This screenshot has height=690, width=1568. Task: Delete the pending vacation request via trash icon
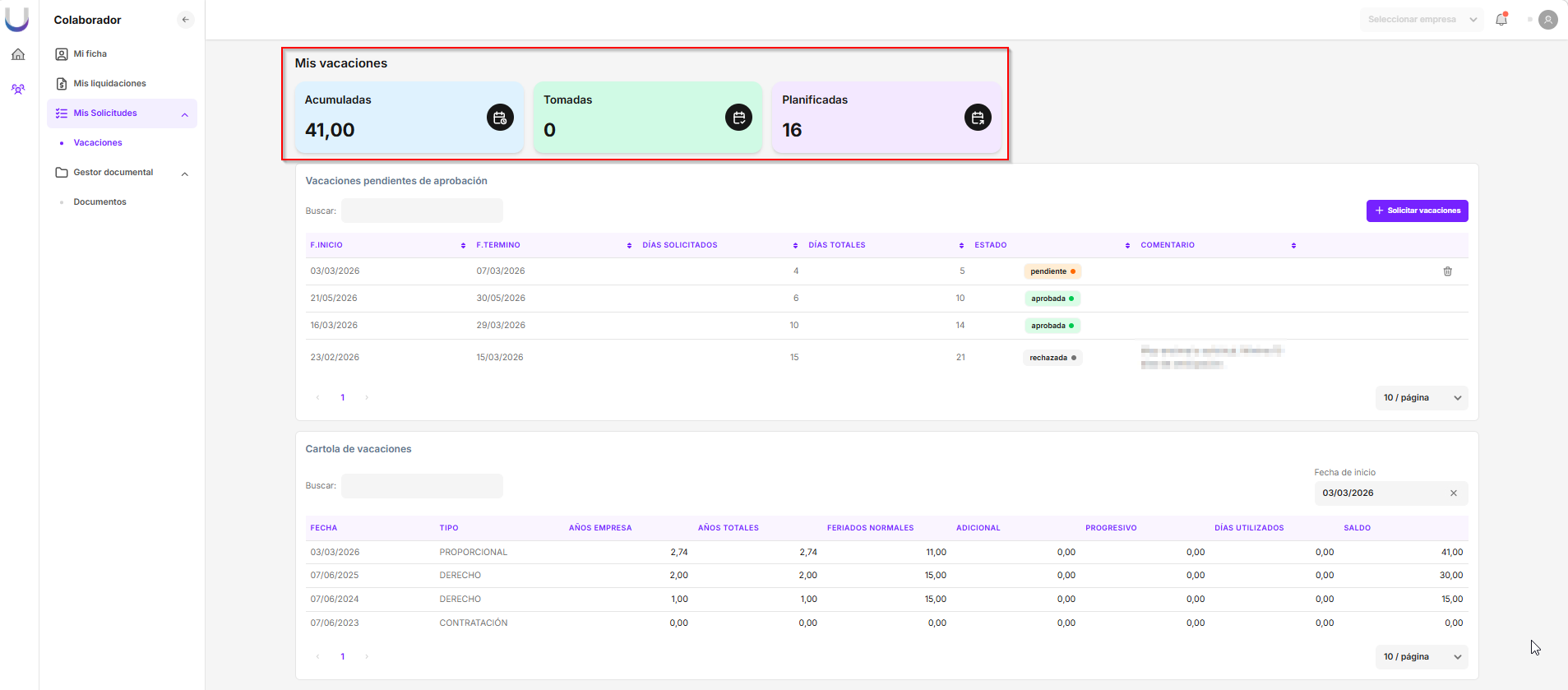tap(1447, 271)
